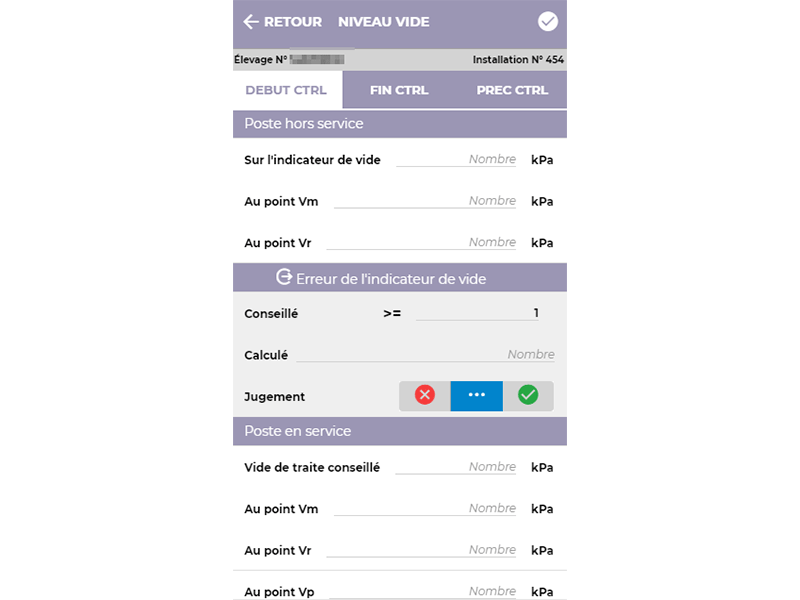Select the DEBUT CTRL tab
The width and height of the screenshot is (800, 600).
(x=286, y=90)
